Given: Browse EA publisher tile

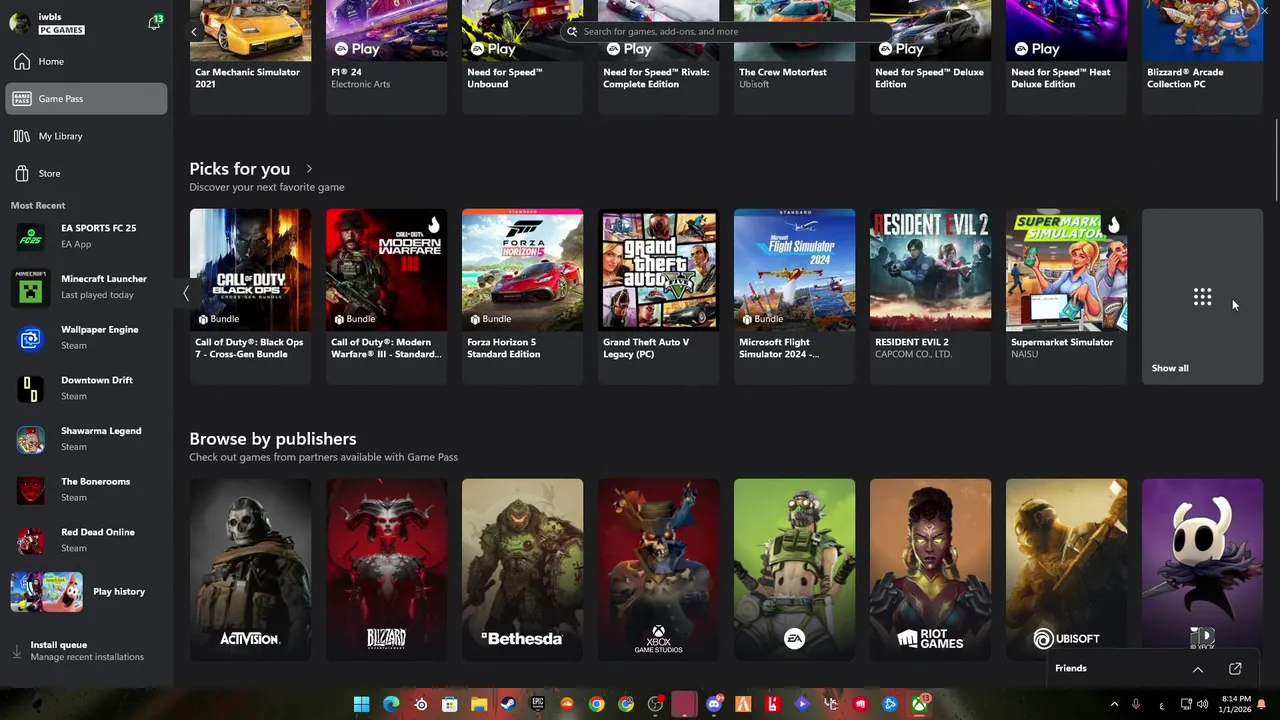Looking at the screenshot, I should (x=794, y=569).
